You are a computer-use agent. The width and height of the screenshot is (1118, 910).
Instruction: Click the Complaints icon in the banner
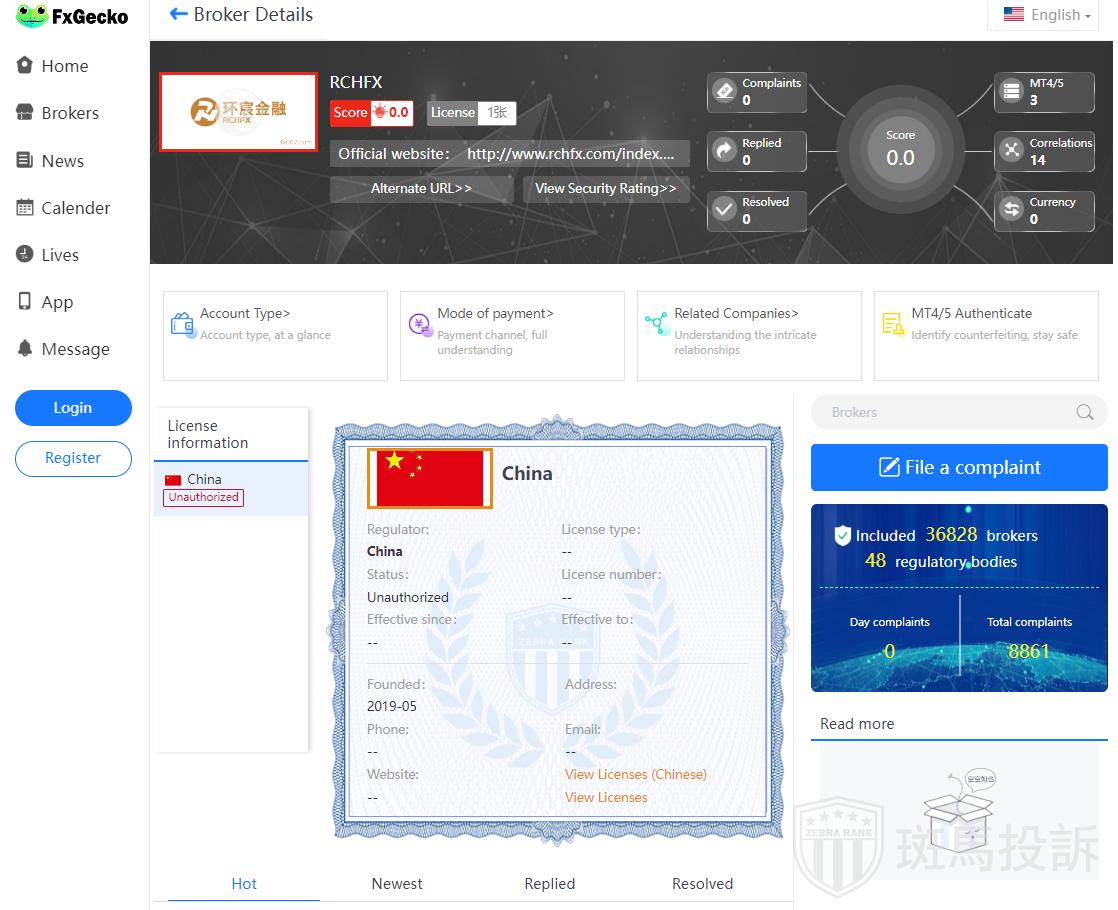point(725,92)
